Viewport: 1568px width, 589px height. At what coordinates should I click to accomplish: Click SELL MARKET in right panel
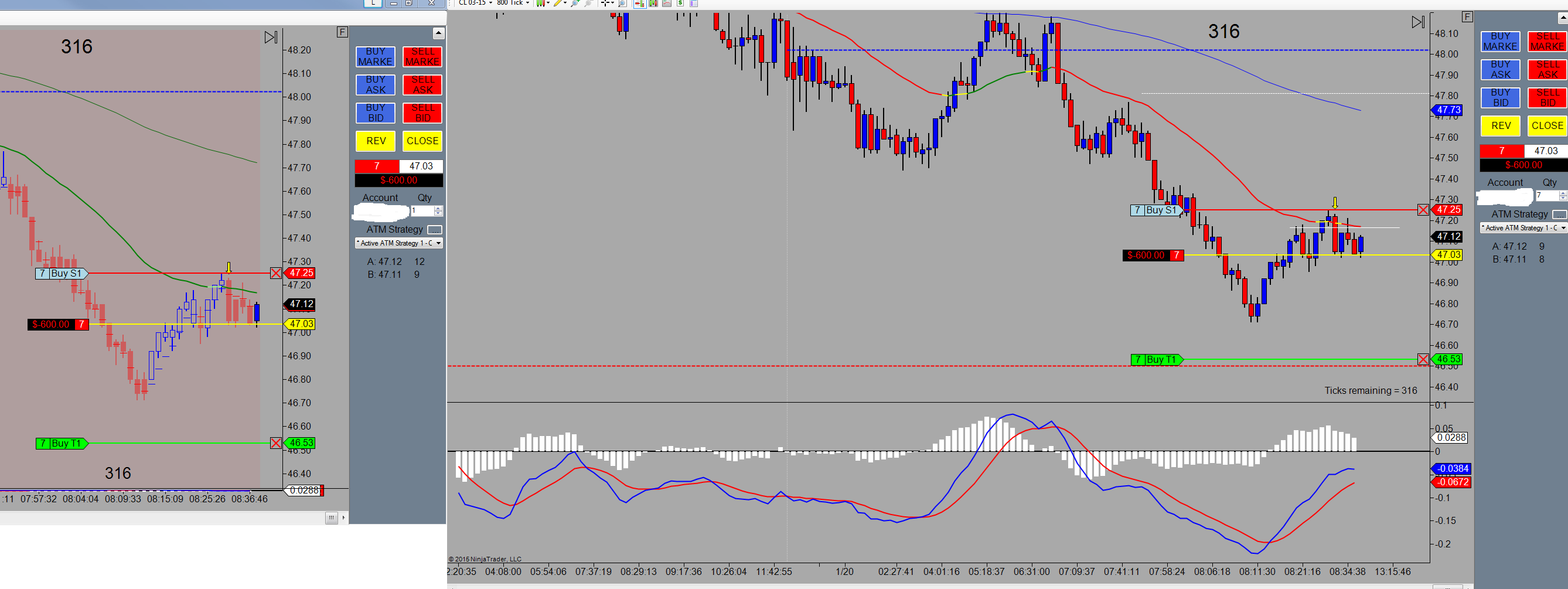point(1547,42)
